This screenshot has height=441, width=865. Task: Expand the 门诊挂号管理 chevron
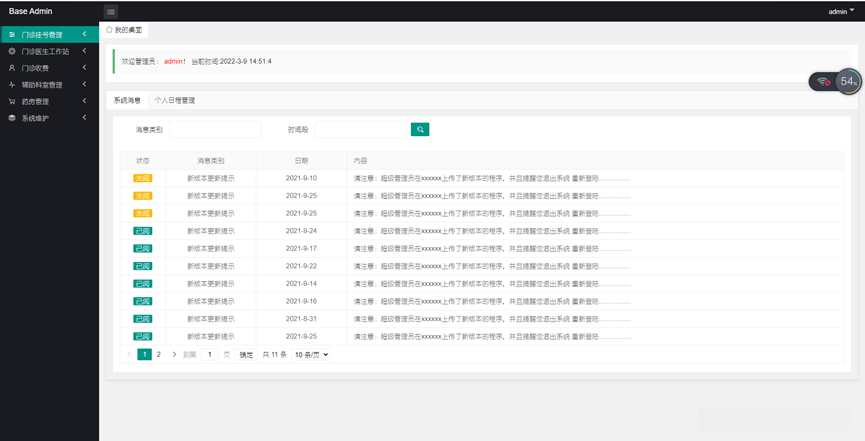pyautogui.click(x=84, y=34)
